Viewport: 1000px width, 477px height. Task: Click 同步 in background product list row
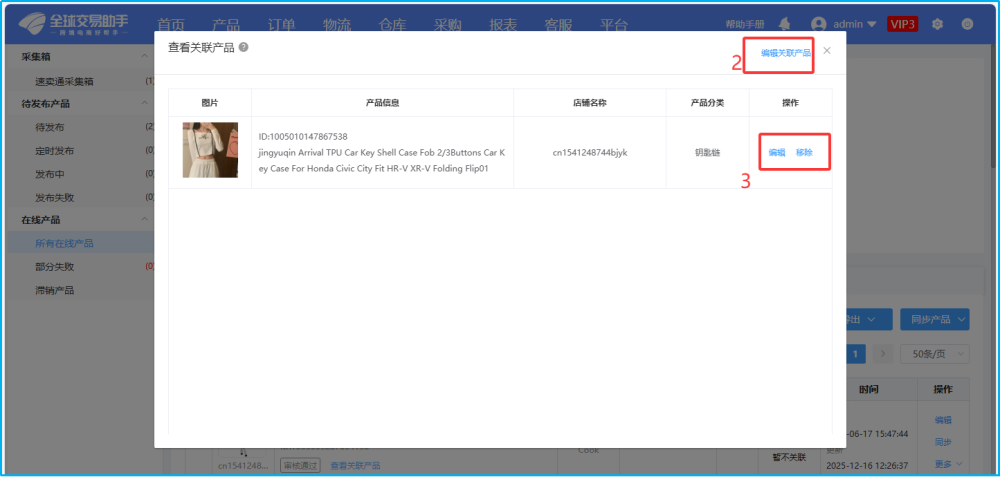[943, 441]
